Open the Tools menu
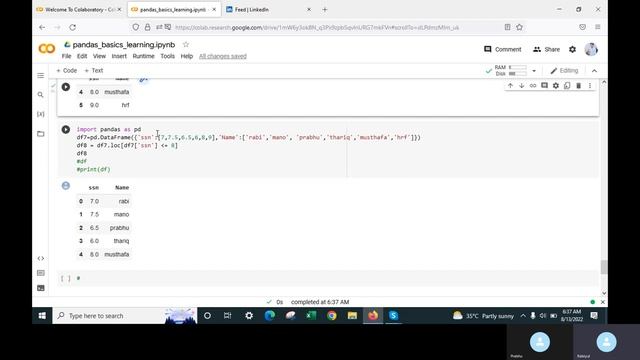640x360 pixels. 167,56
